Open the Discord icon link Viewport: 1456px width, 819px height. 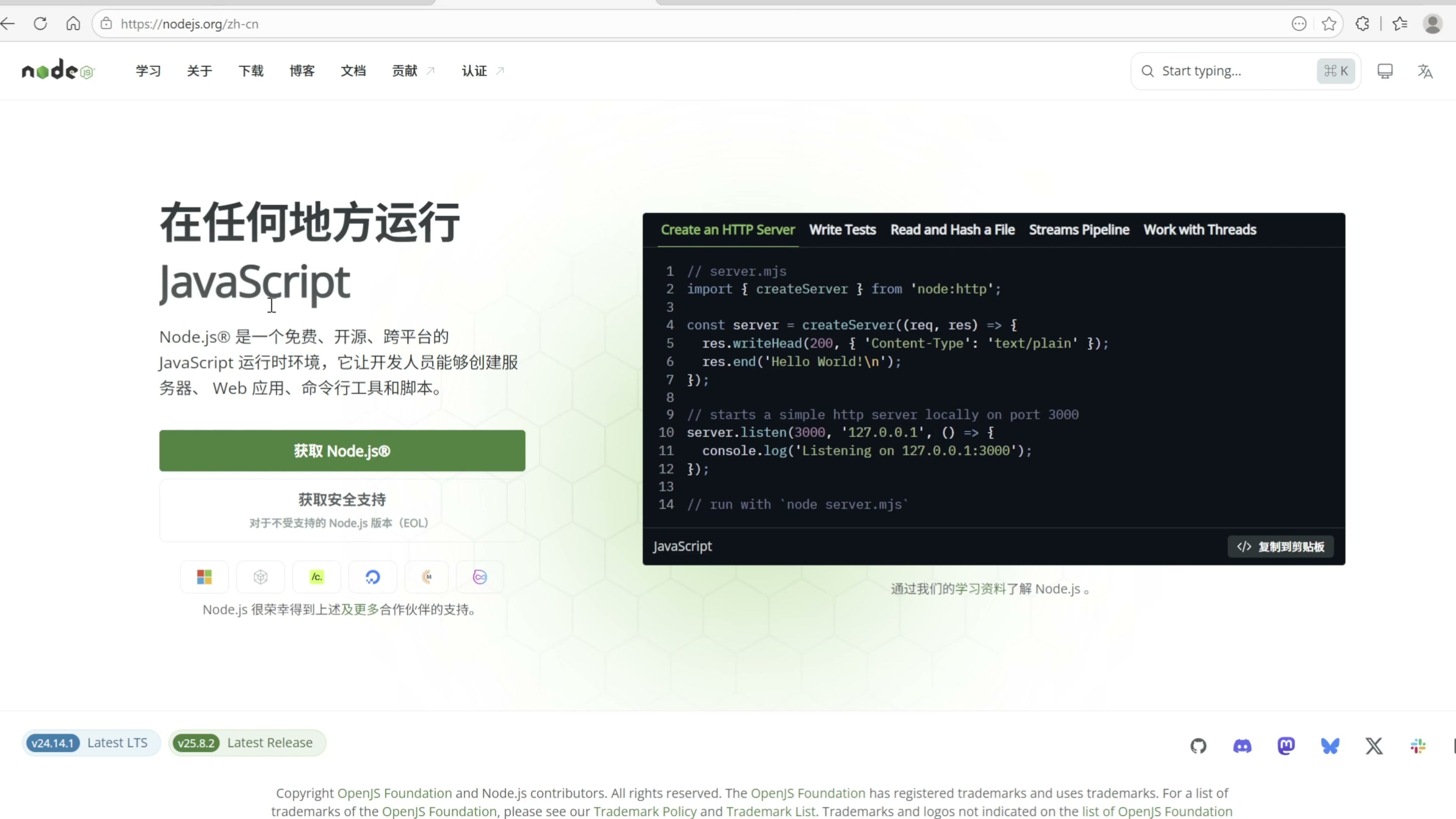[x=1242, y=746]
